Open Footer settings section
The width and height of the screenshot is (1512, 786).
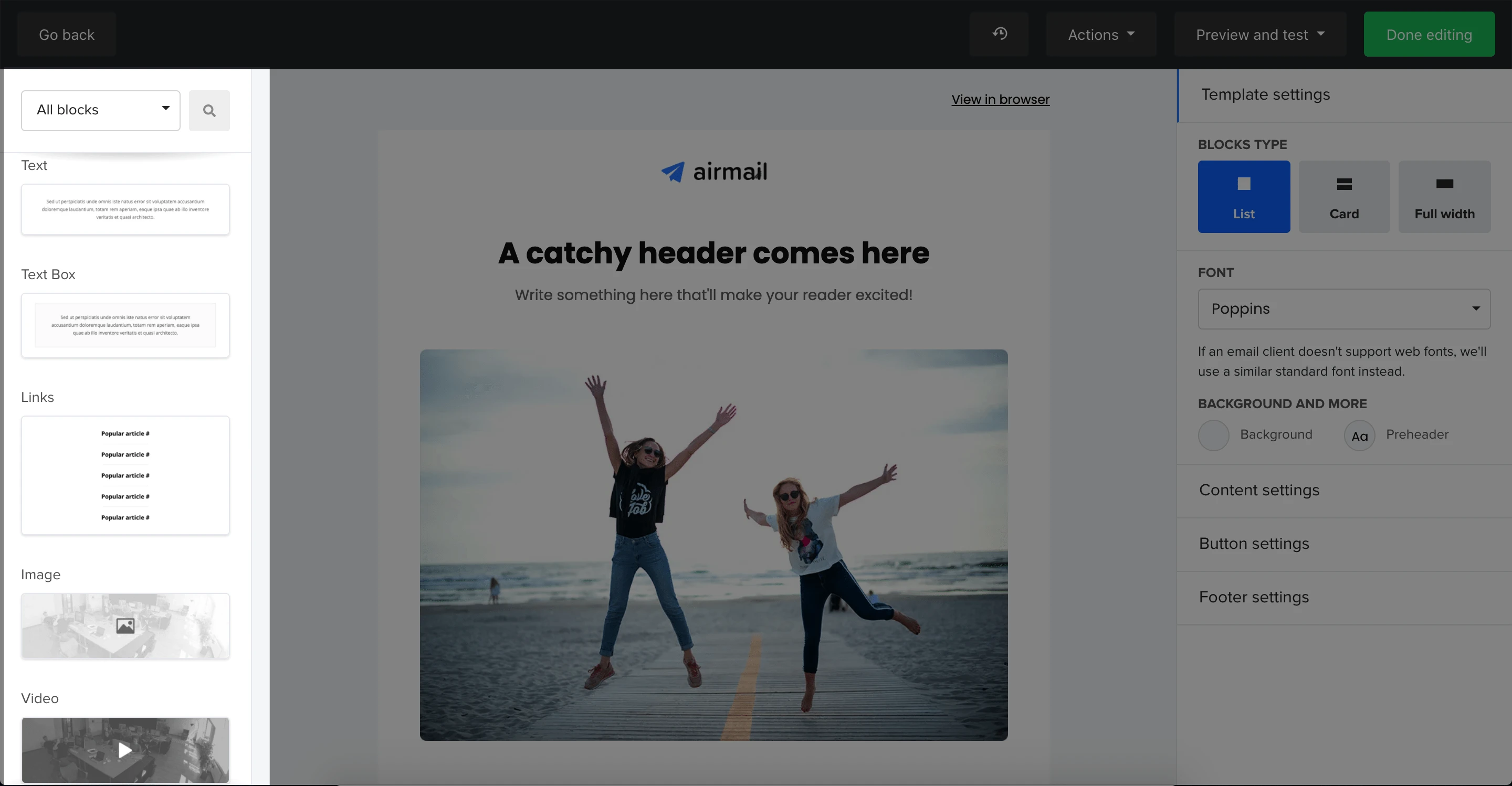(x=1254, y=597)
